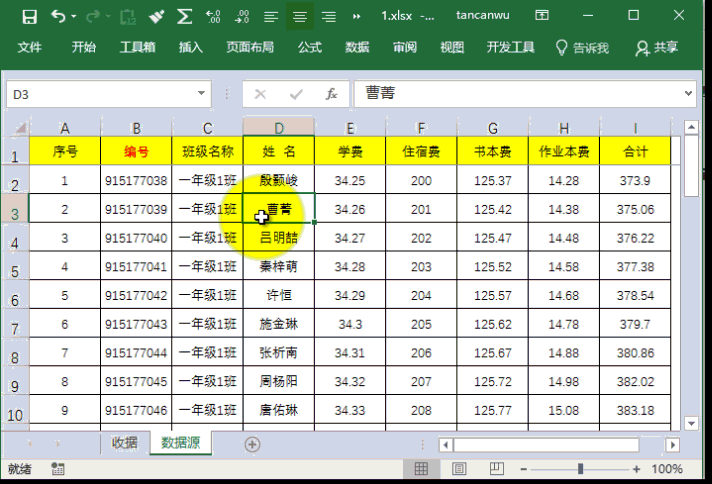Viewport: 712px width, 484px height.
Task: Click the zoom slider handle
Action: [x=580, y=469]
